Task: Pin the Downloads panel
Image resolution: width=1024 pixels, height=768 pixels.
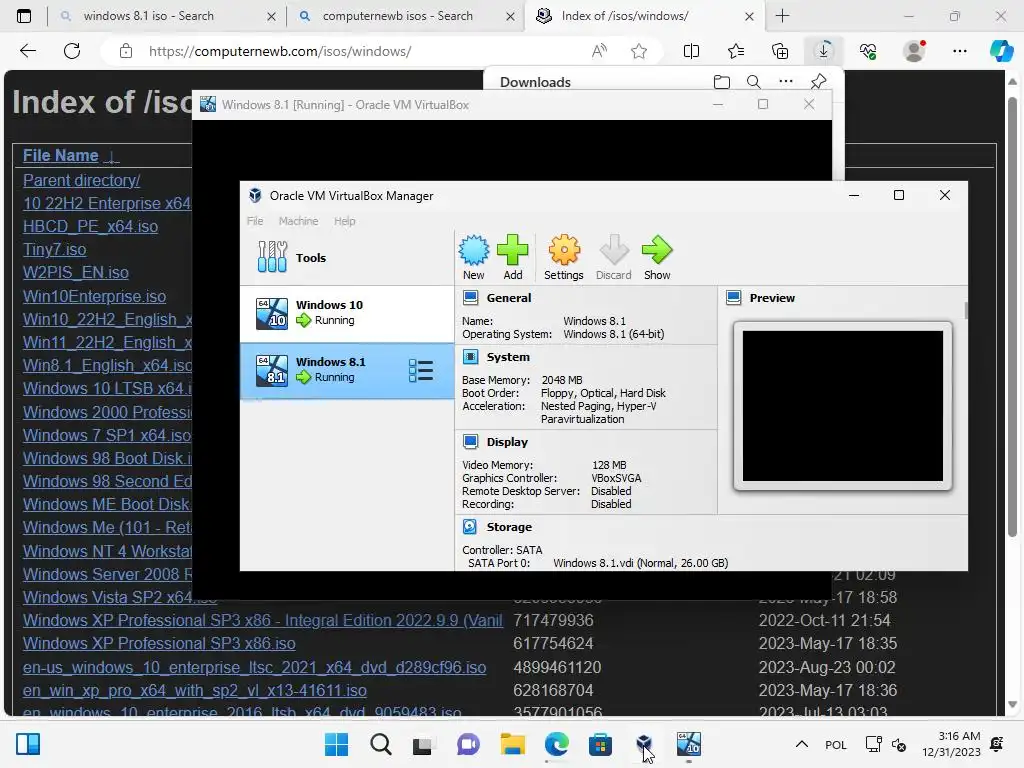Action: tap(818, 82)
